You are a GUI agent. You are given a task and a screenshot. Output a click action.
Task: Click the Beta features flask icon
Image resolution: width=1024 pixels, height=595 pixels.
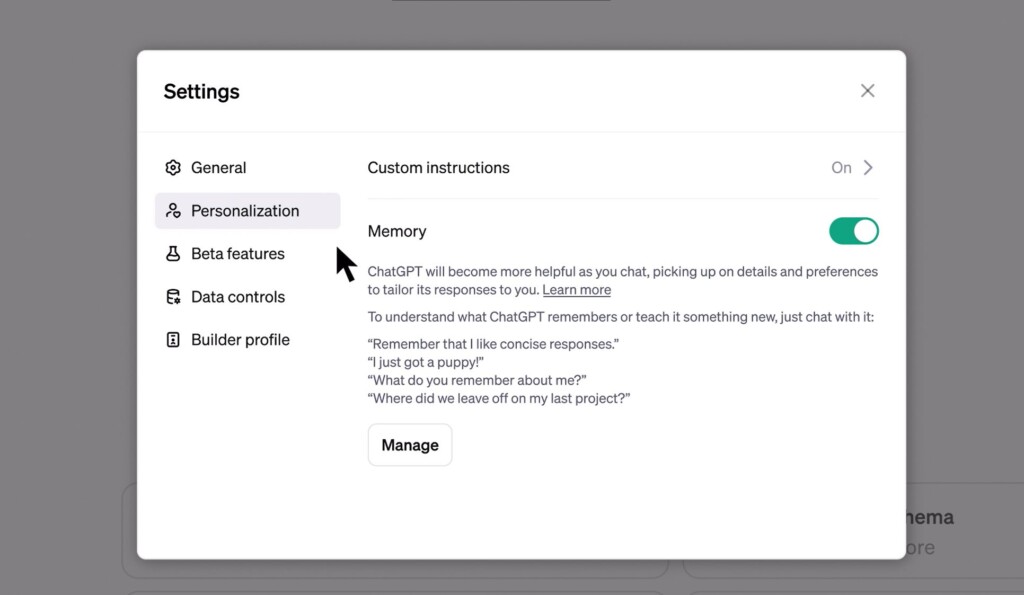[172, 253]
